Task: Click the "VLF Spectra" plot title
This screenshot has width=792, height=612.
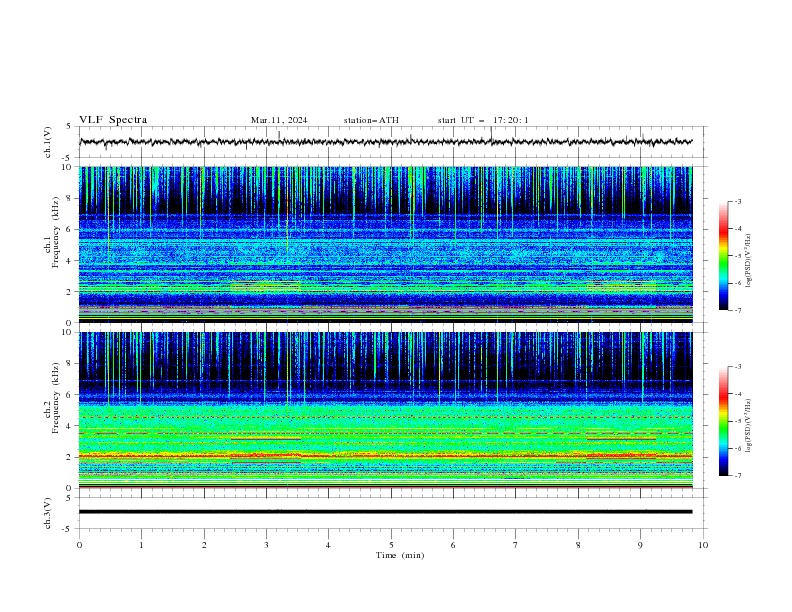Action: 113,120
